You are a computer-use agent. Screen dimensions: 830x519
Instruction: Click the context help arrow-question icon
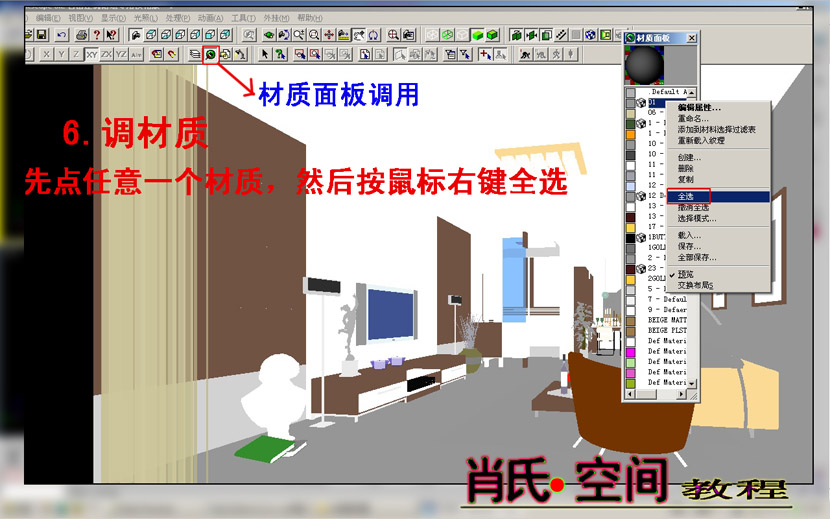click(111, 35)
